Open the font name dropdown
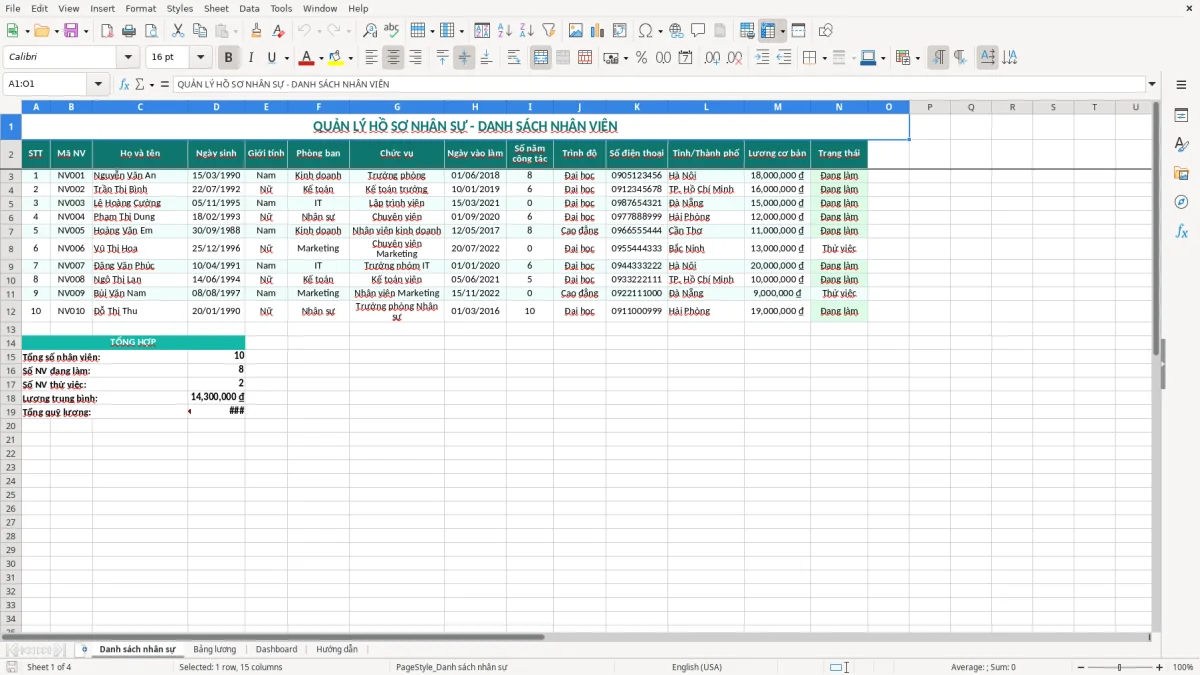Screen dimensions: 1200x675 pos(128,58)
